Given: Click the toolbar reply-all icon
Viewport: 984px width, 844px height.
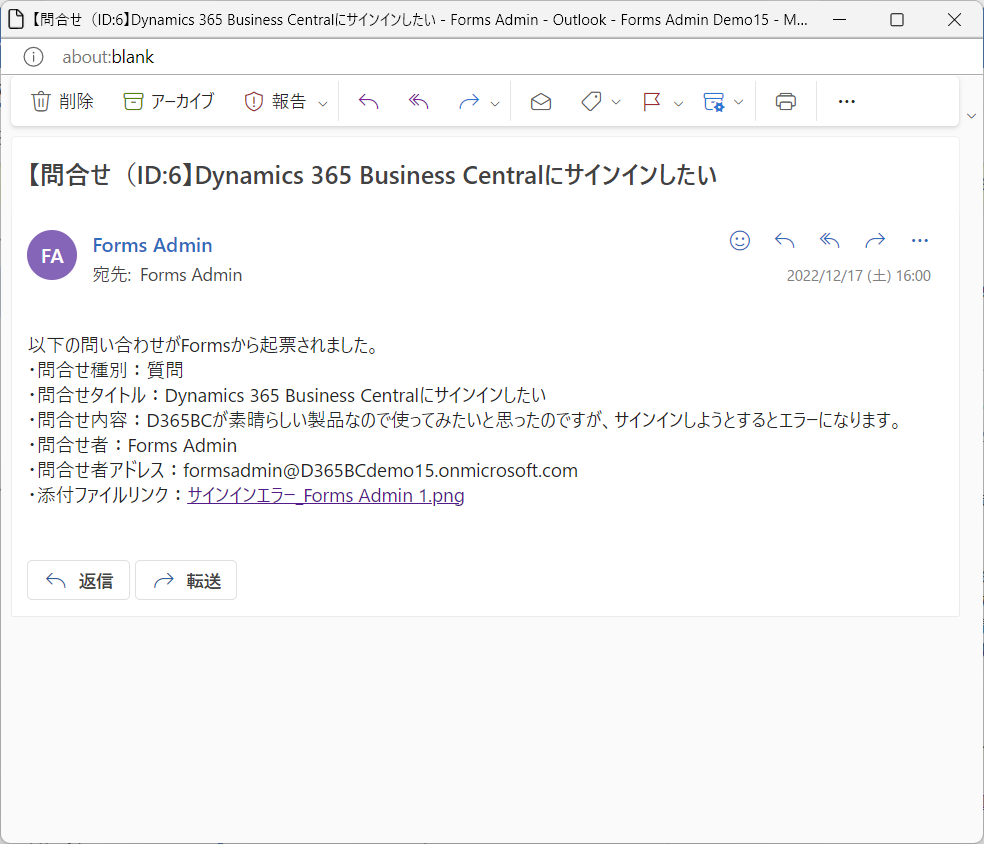Looking at the screenshot, I should click(x=419, y=102).
